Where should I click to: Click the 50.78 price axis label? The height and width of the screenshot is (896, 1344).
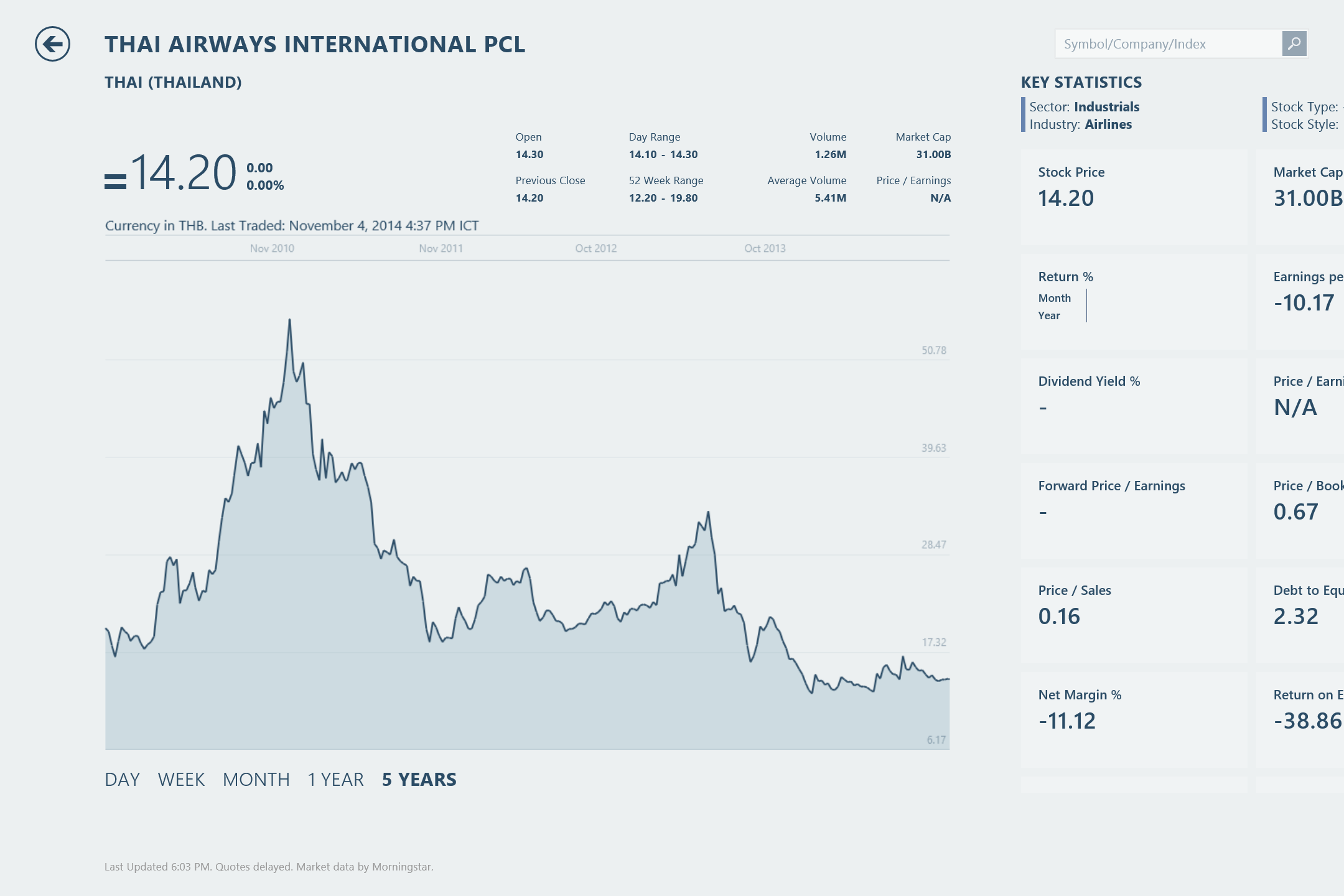934,350
